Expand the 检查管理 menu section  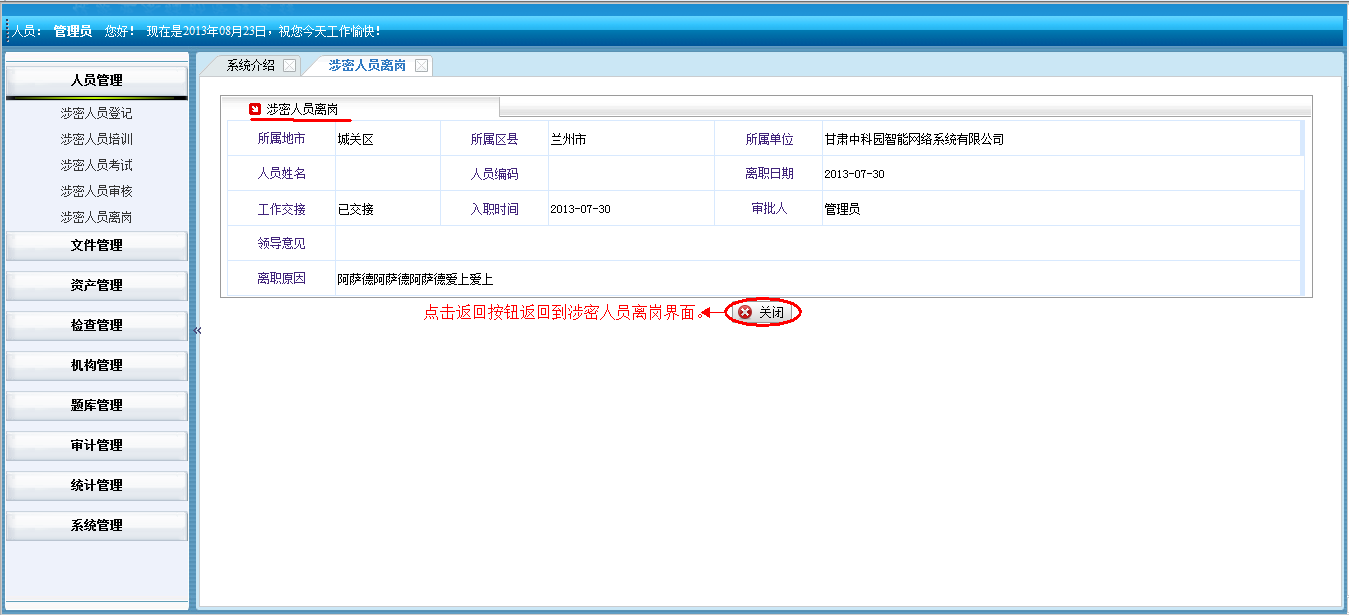tap(97, 325)
